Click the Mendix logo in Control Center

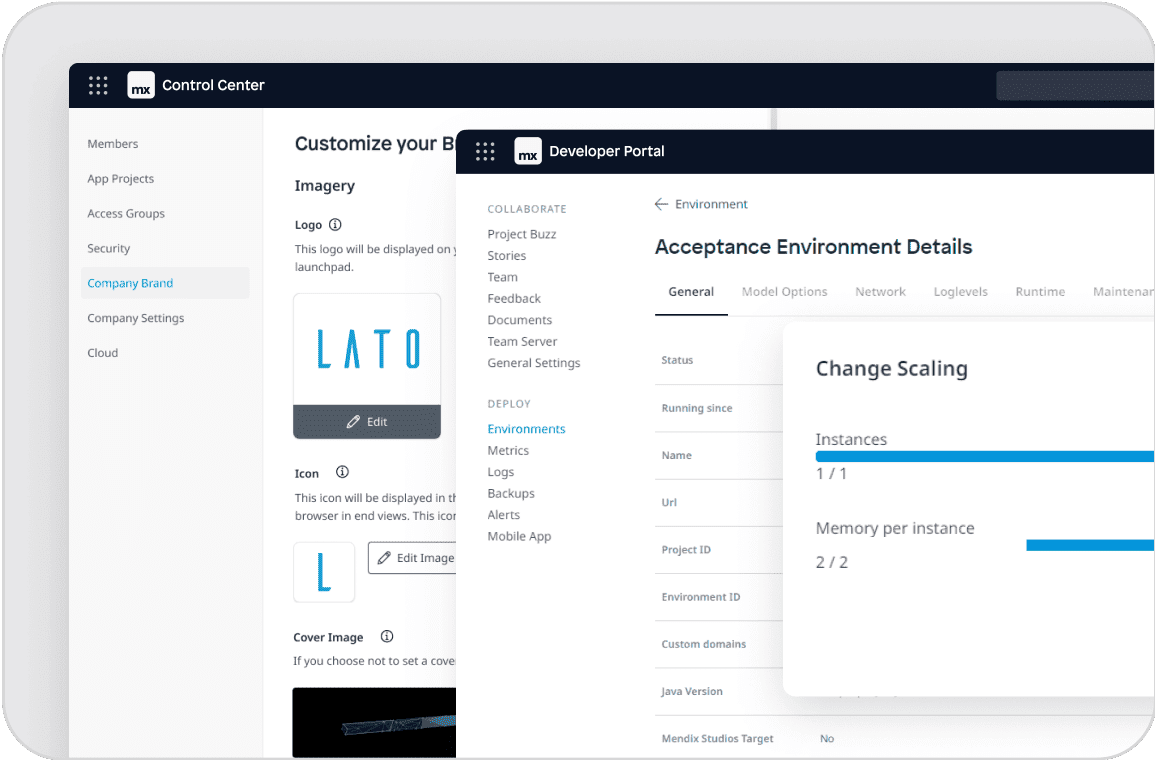pos(141,85)
